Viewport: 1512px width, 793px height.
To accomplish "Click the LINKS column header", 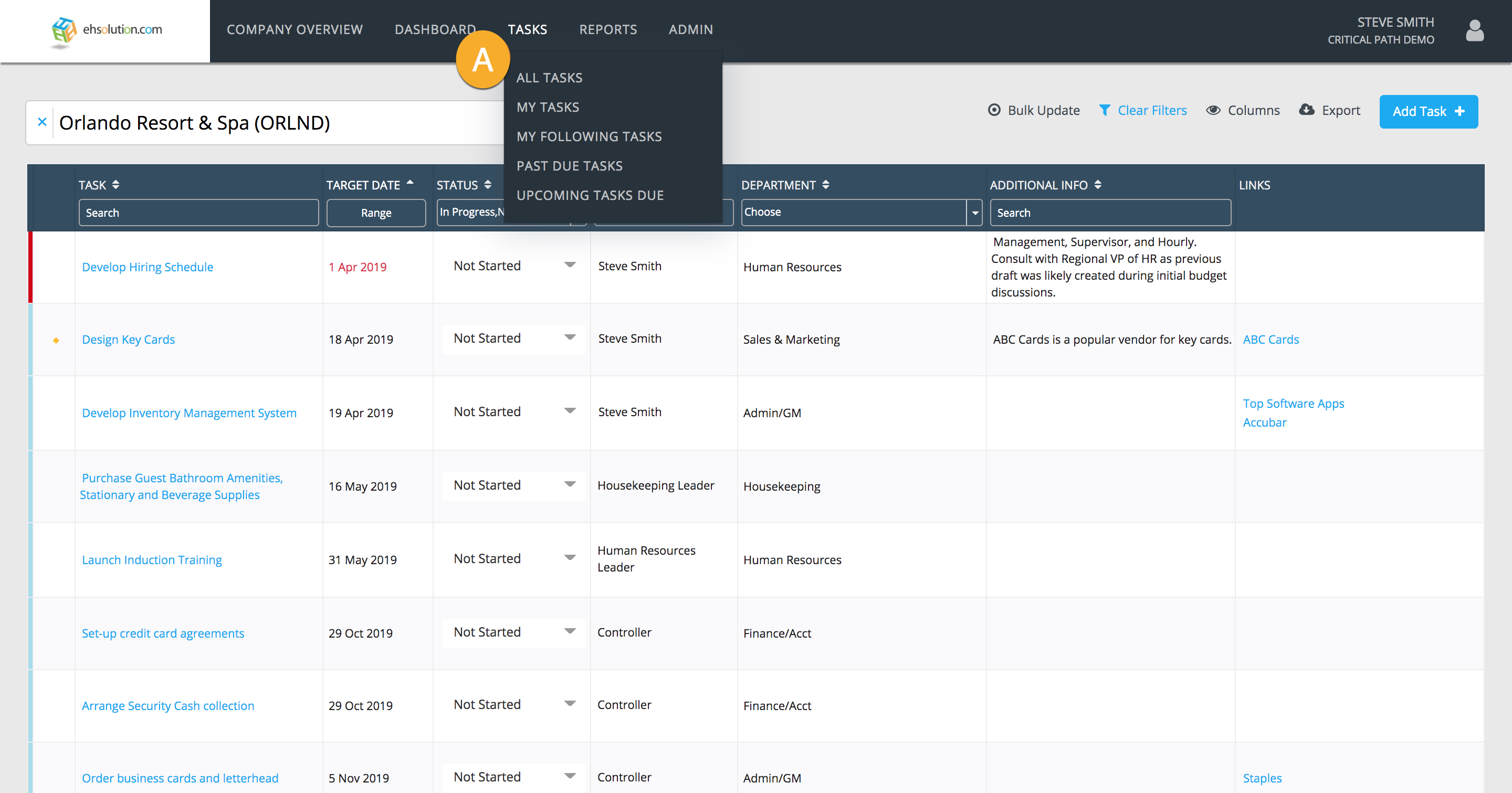I will click(x=1254, y=185).
